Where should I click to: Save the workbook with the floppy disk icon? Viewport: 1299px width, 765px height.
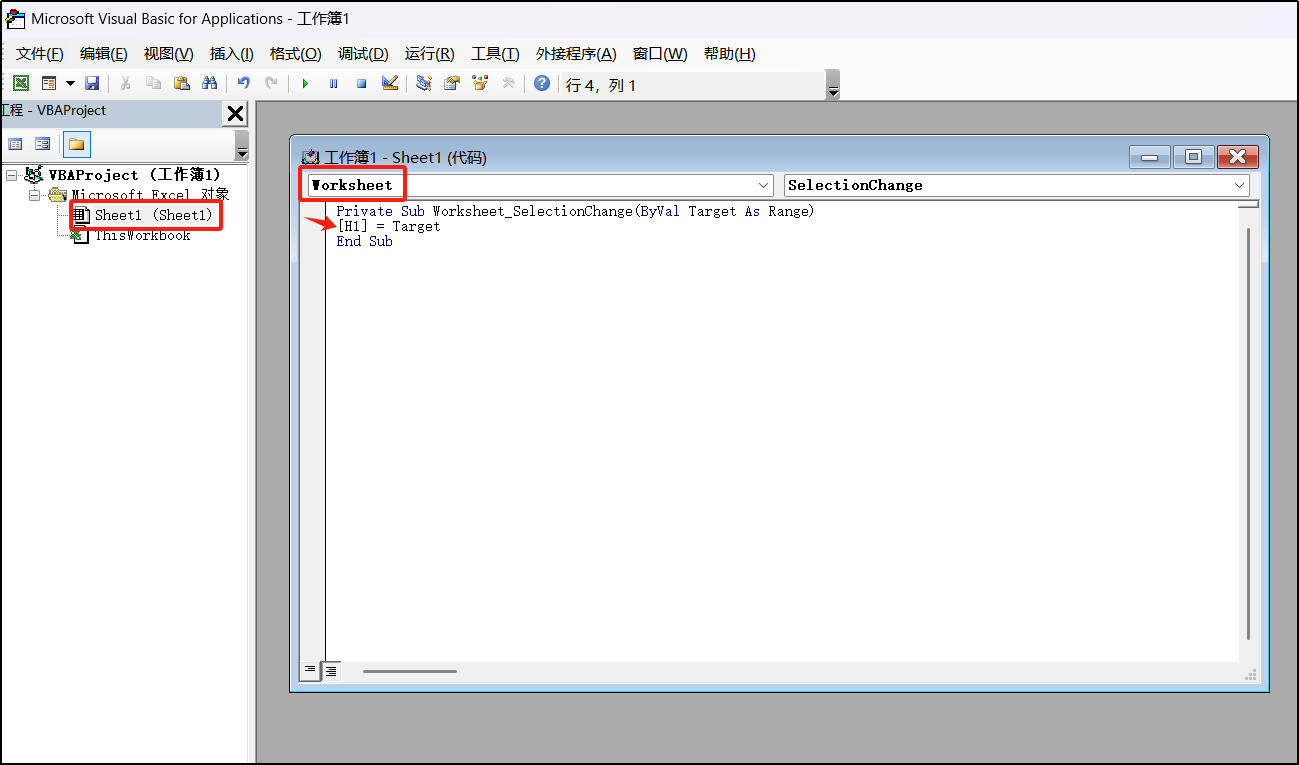pyautogui.click(x=92, y=84)
